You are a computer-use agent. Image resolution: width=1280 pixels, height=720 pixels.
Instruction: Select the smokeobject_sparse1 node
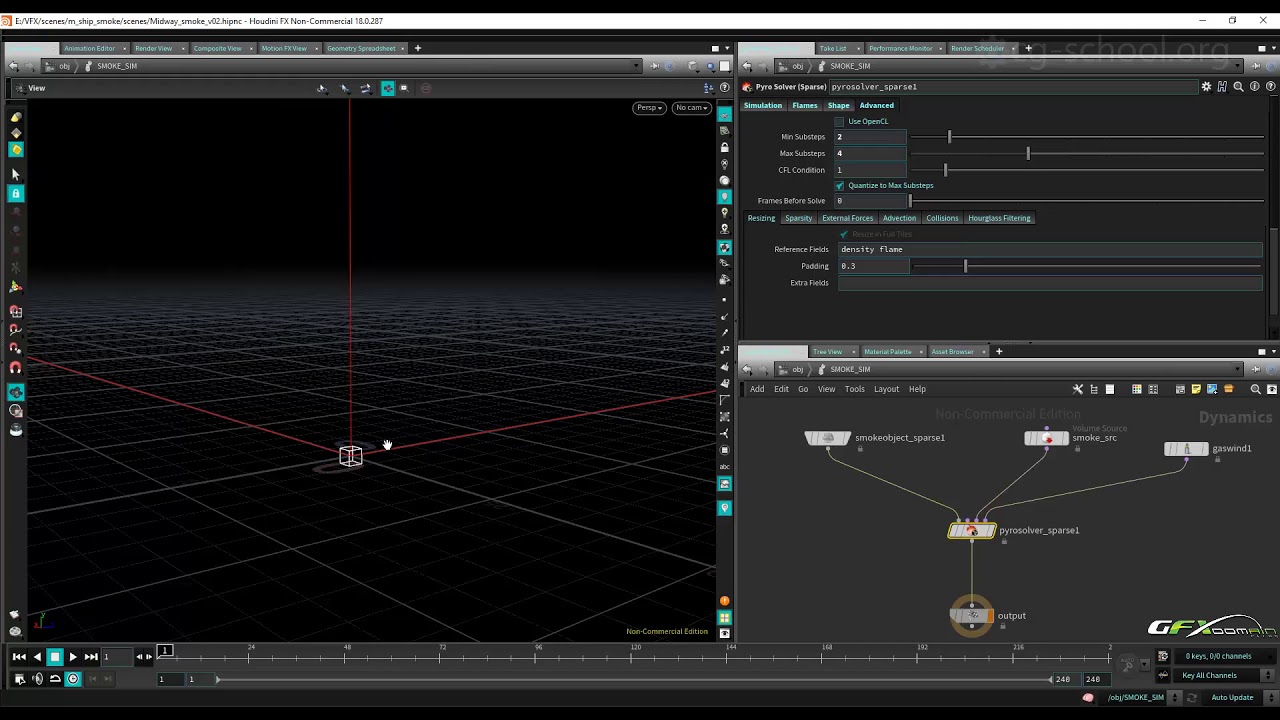point(828,438)
